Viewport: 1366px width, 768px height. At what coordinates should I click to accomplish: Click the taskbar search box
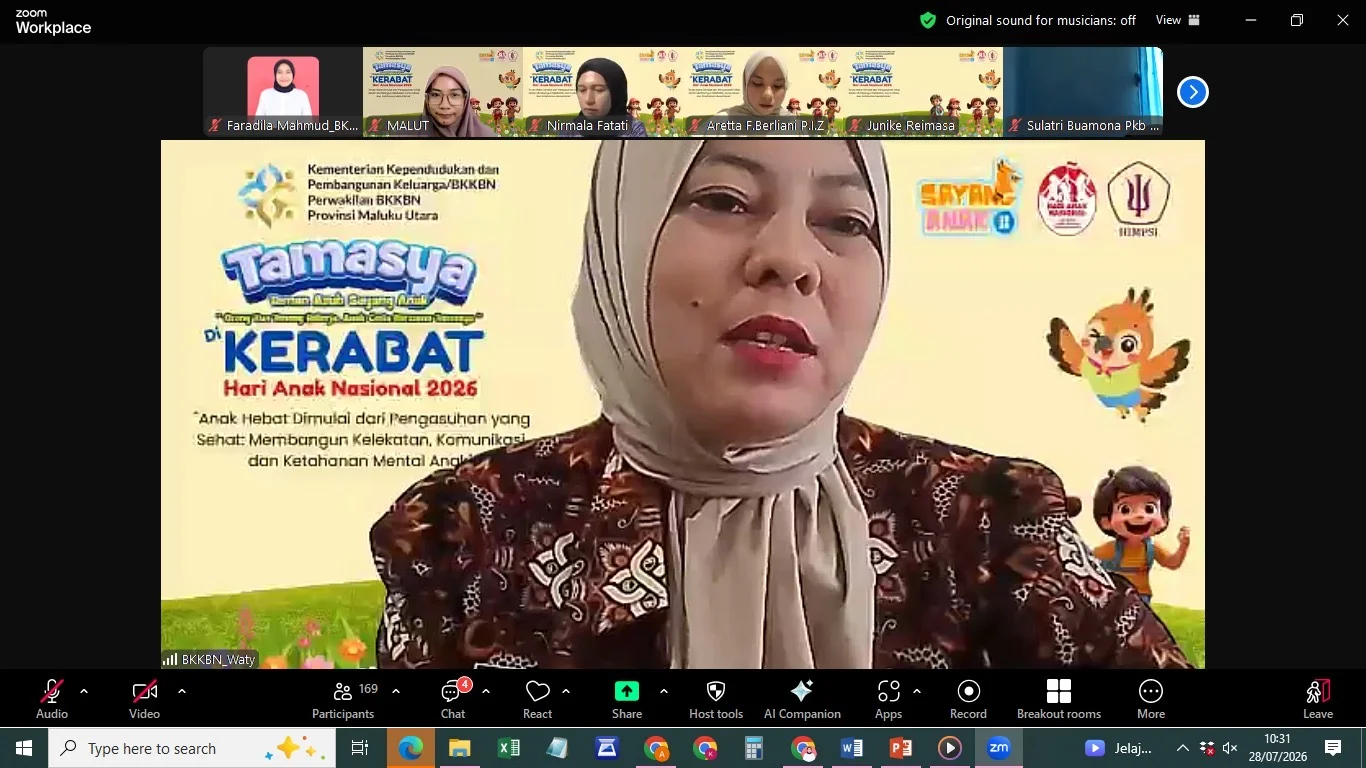pyautogui.click(x=191, y=748)
